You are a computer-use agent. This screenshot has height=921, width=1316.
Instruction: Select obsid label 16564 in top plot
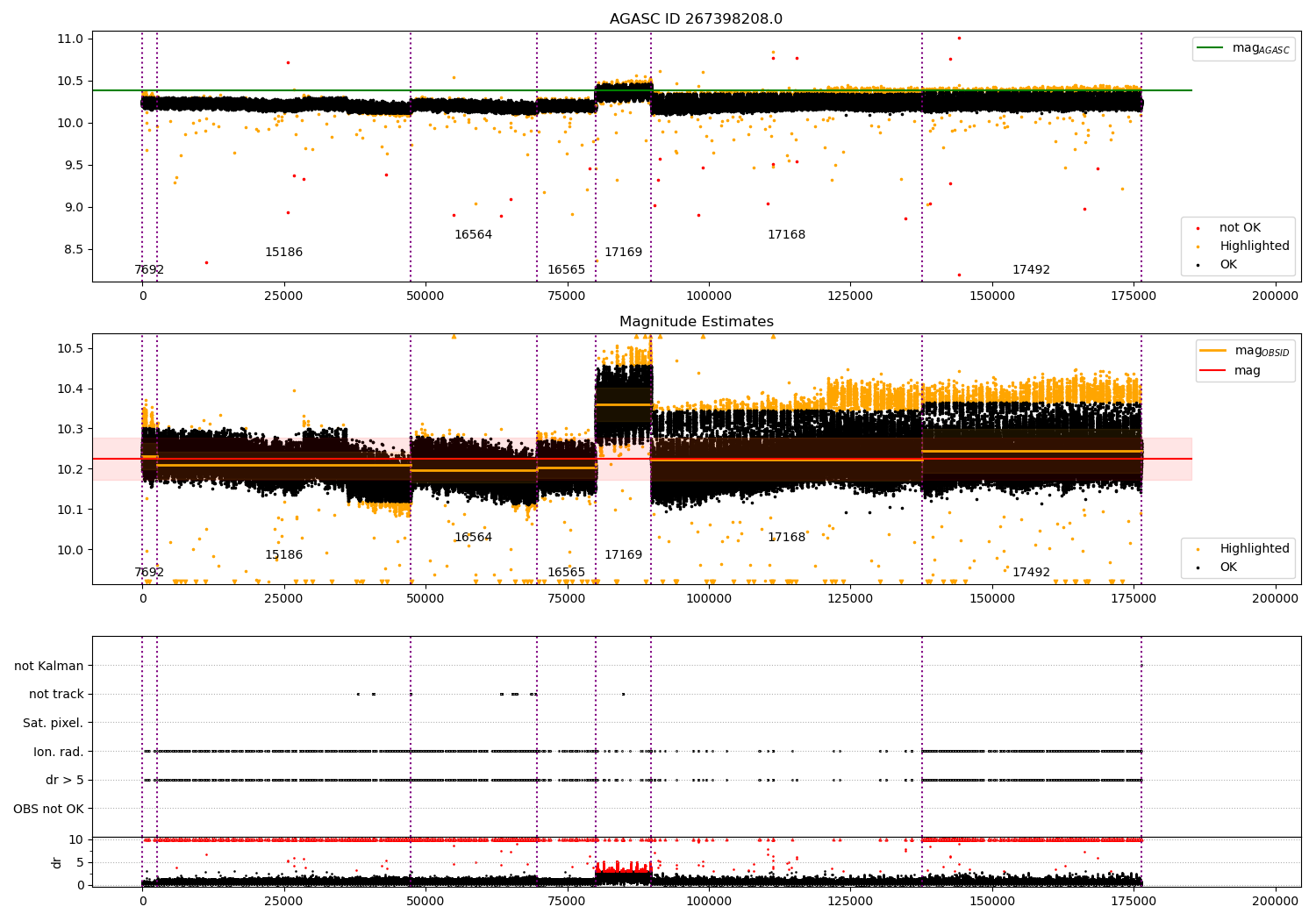(x=473, y=235)
